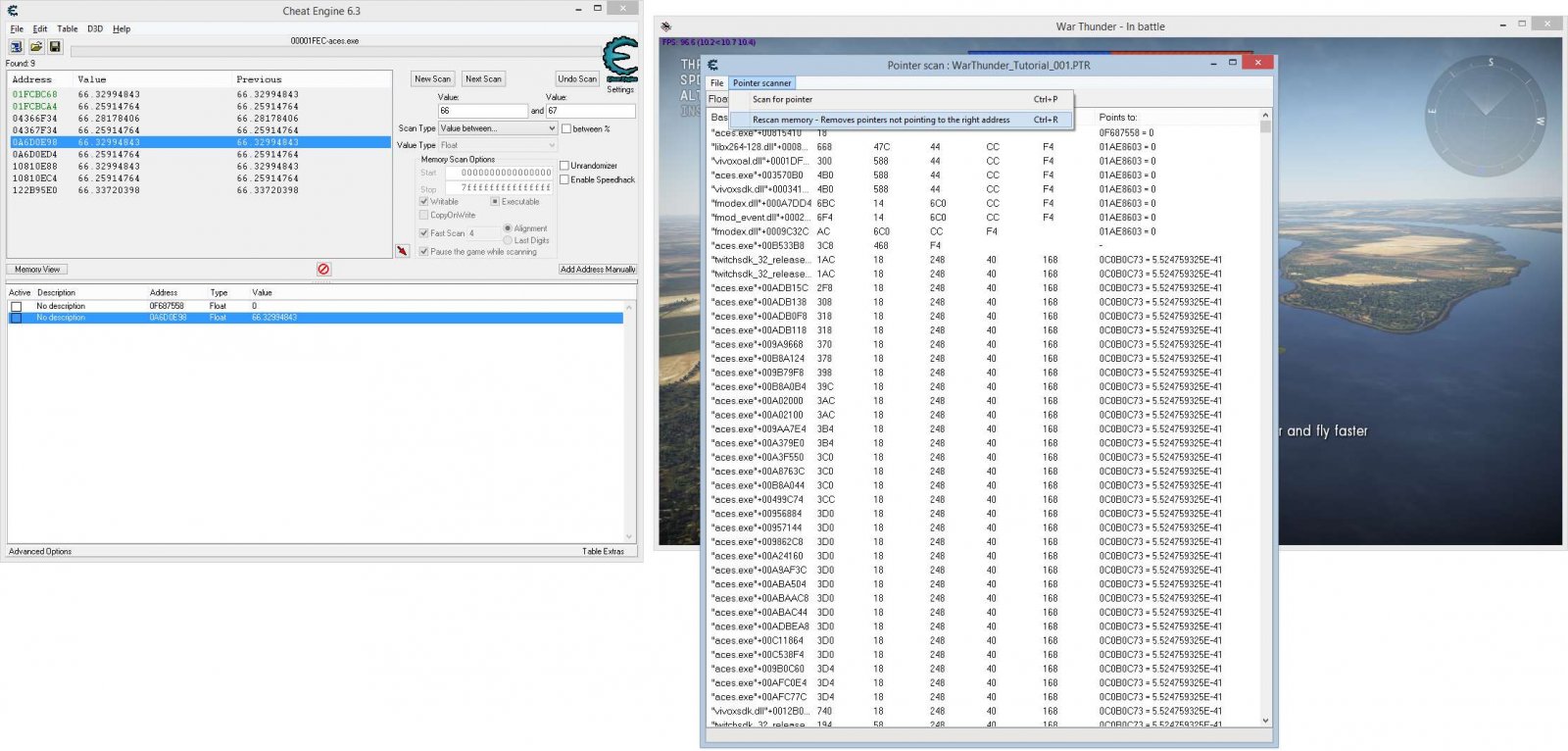Click the red no-entry delete icon
Screen dimensions: 1568x751
323,269
